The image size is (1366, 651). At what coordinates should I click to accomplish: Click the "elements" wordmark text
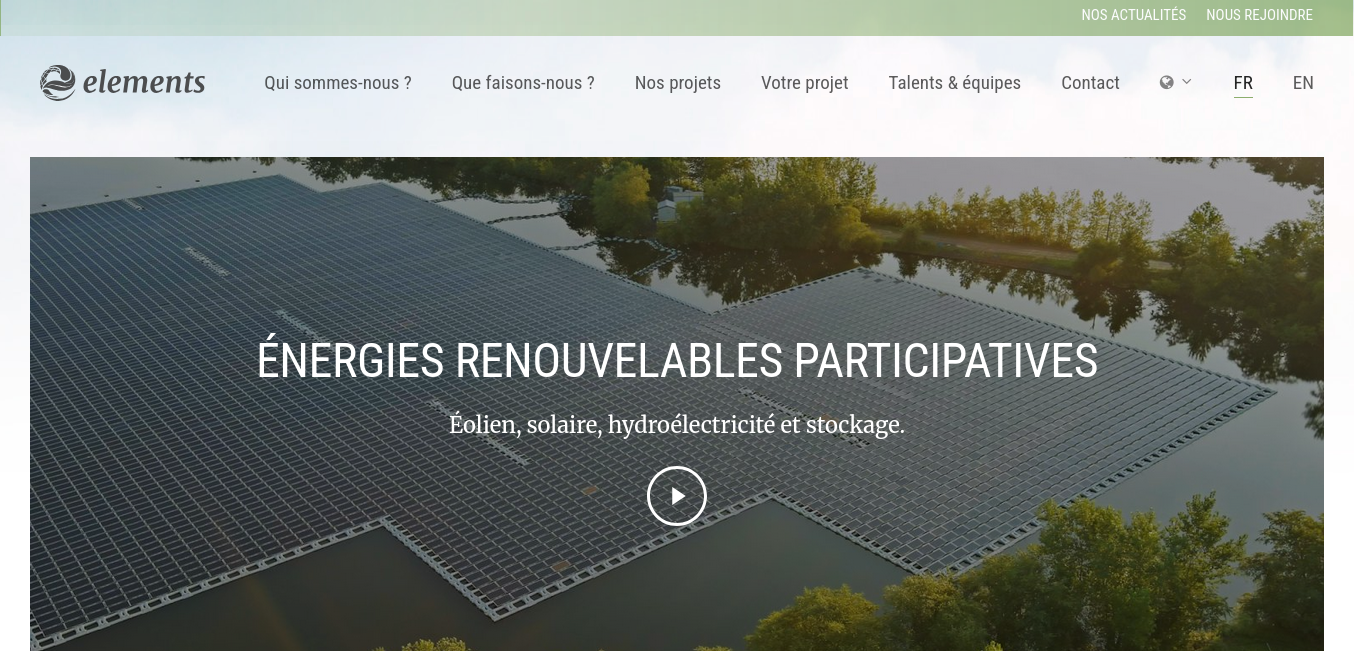[x=144, y=82]
